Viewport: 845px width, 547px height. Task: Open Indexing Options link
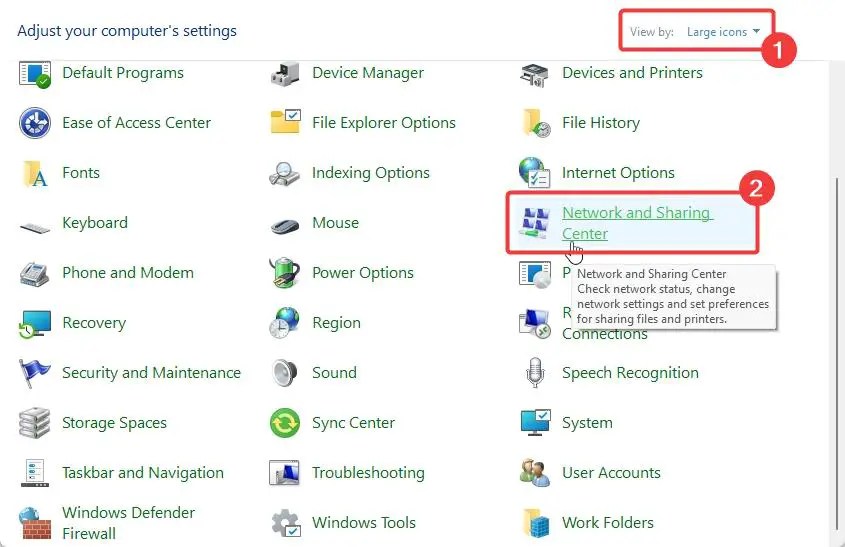point(371,173)
